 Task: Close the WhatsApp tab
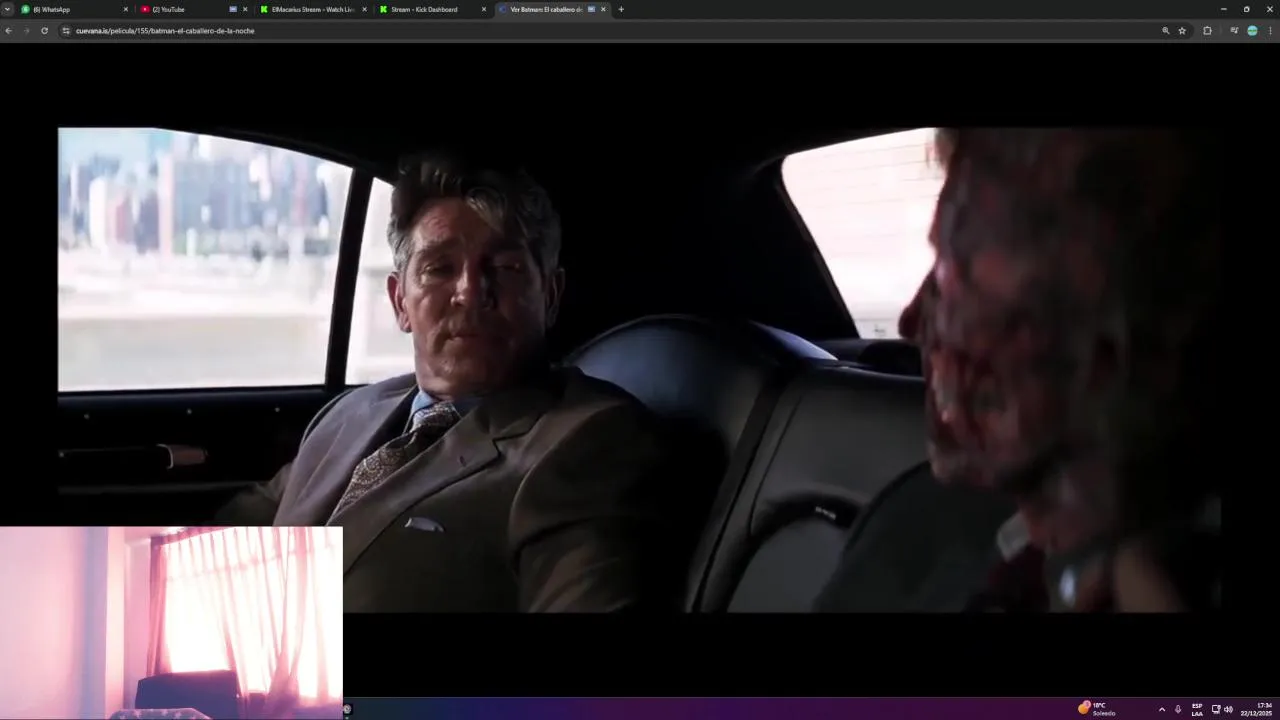126,9
